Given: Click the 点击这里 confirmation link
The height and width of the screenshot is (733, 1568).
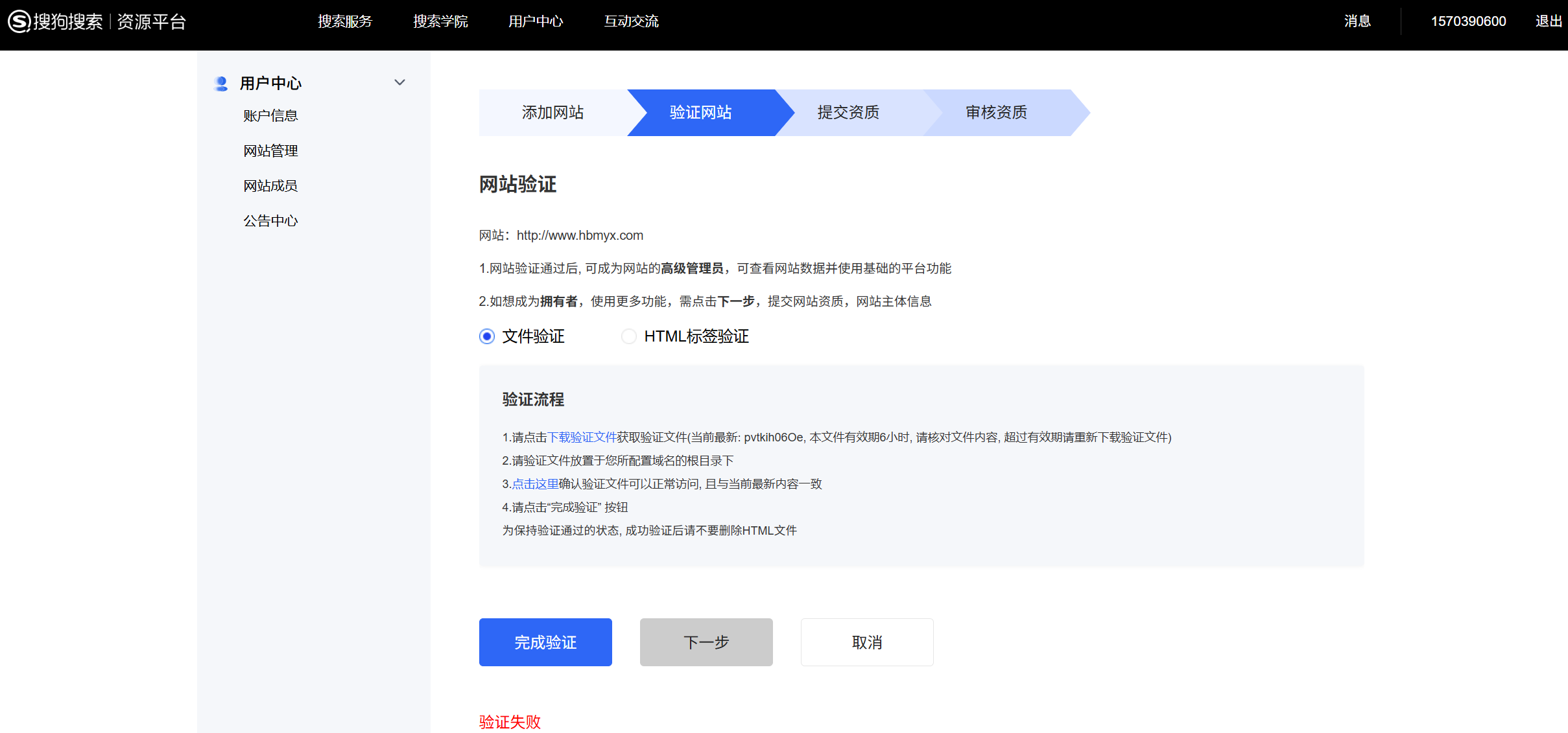Looking at the screenshot, I should [x=536, y=484].
